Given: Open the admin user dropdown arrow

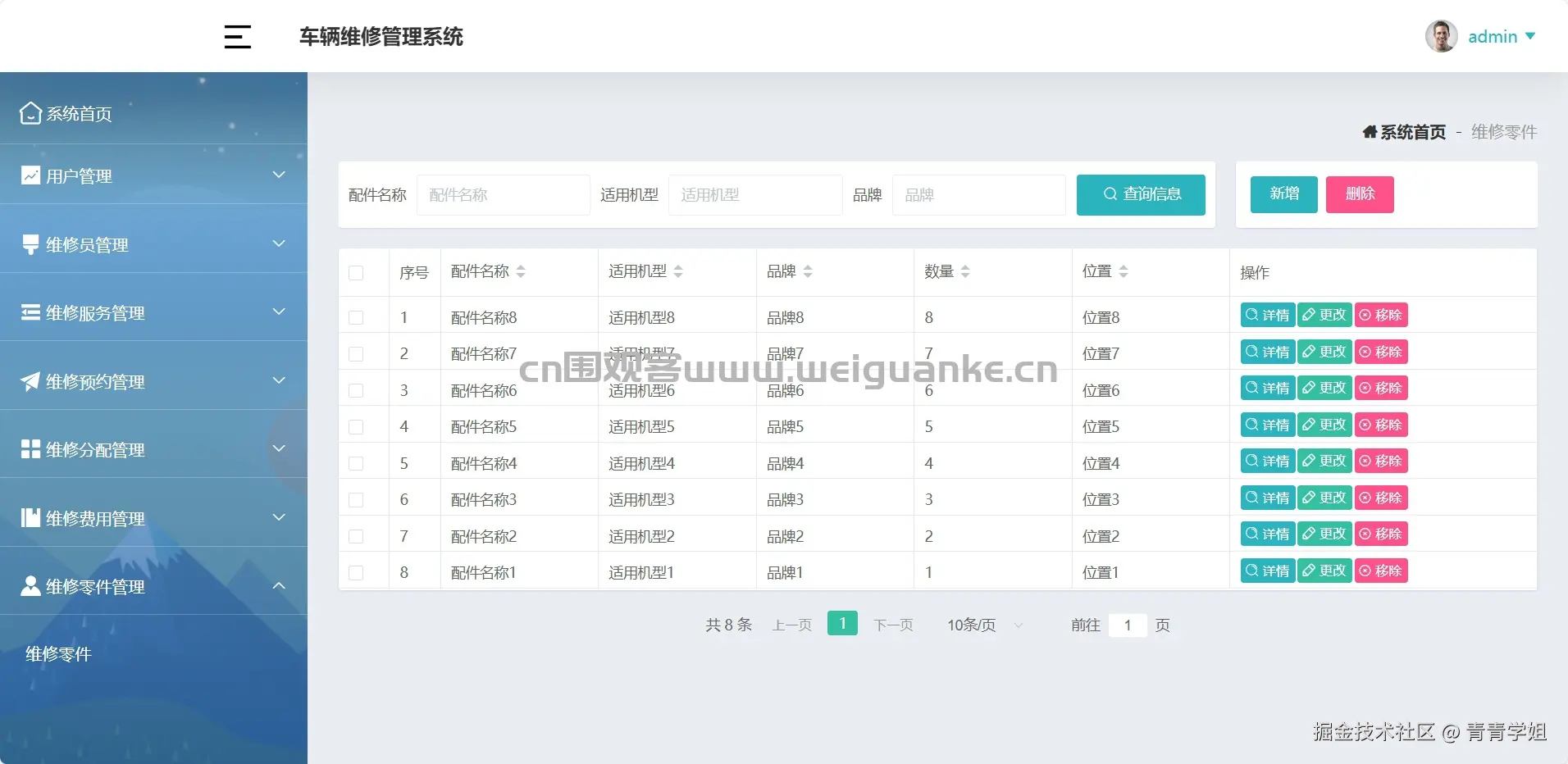Looking at the screenshot, I should click(x=1529, y=36).
